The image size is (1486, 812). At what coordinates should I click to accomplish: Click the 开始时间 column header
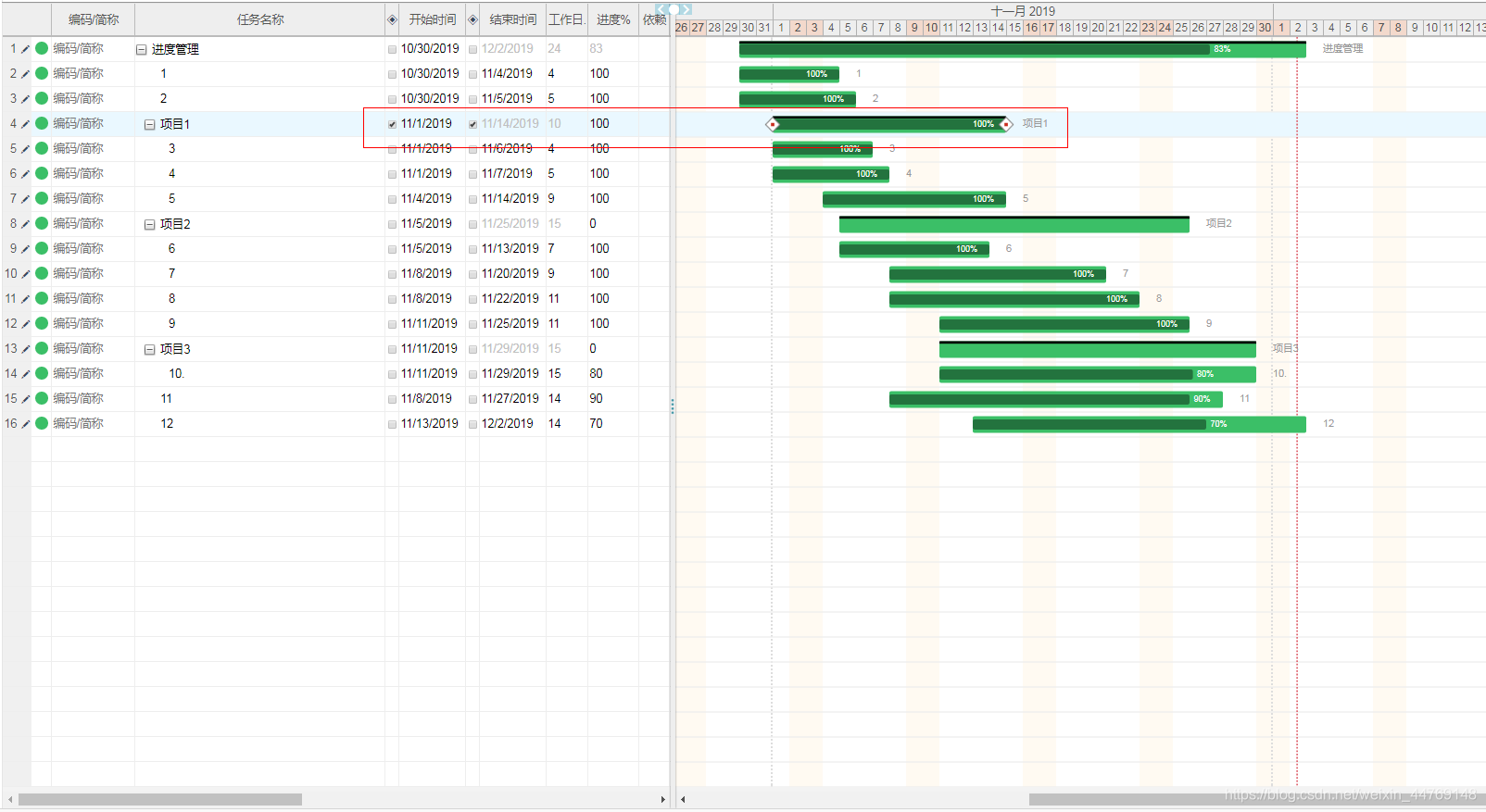point(432,19)
